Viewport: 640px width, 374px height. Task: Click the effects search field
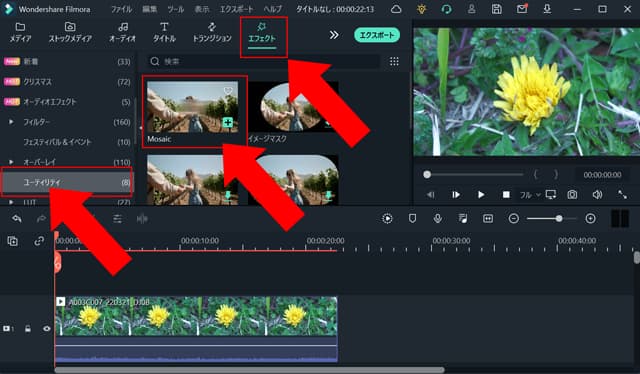pos(263,61)
